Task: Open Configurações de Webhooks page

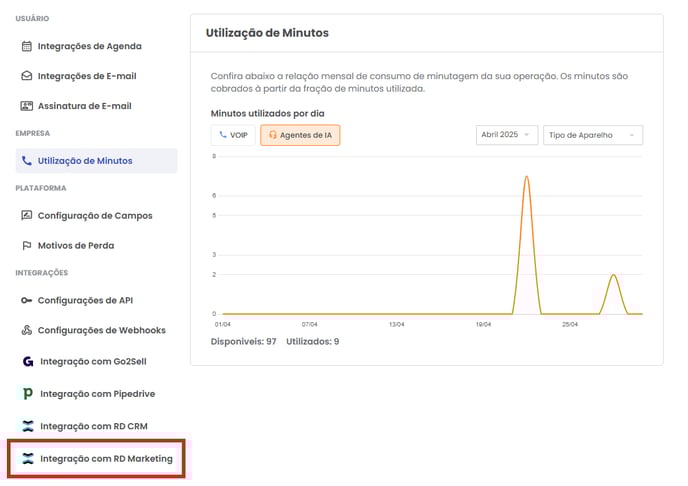Action: [x=101, y=331]
